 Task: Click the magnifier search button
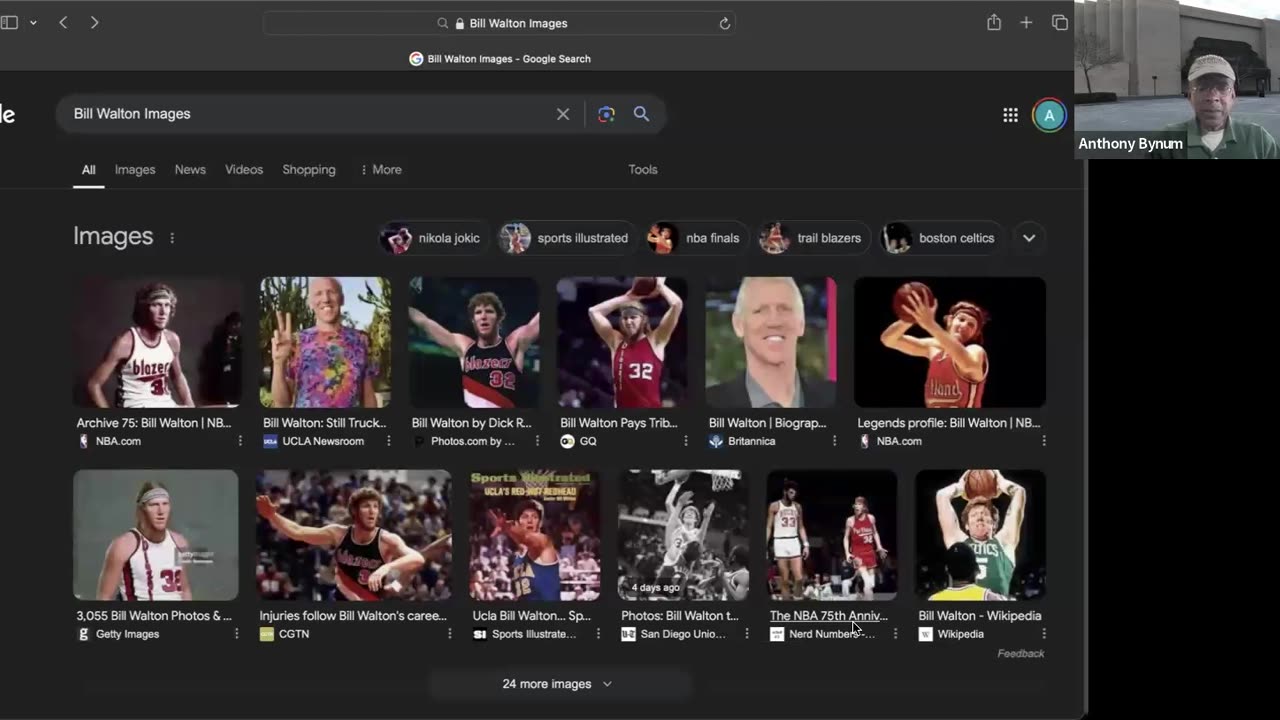pyautogui.click(x=641, y=114)
